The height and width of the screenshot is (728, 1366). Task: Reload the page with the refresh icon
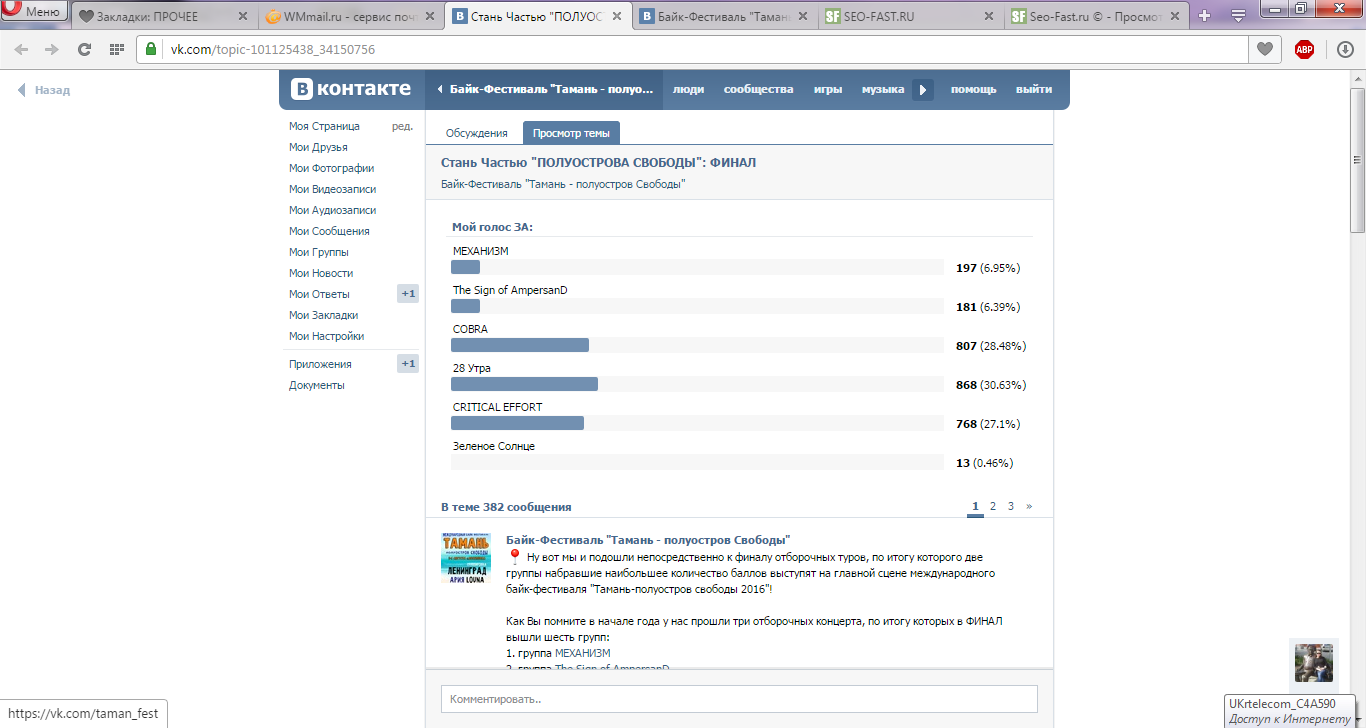tap(84, 49)
